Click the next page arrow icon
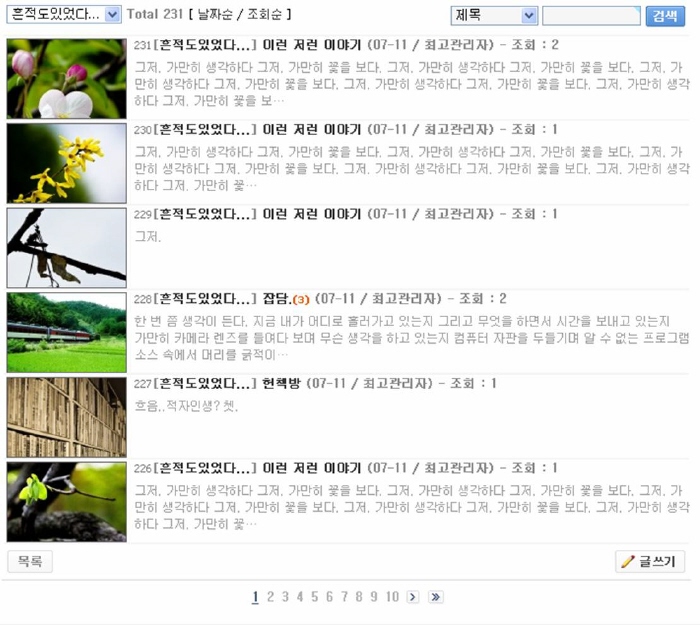 [x=413, y=597]
